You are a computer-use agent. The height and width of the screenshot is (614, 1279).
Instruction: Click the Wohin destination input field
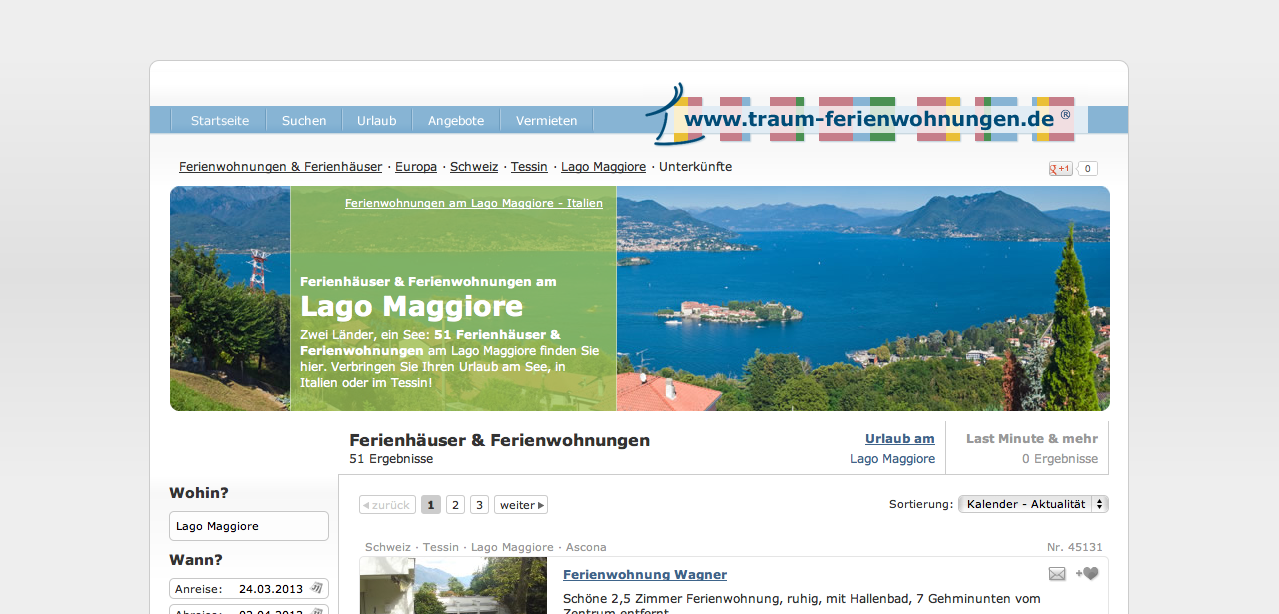click(x=249, y=526)
